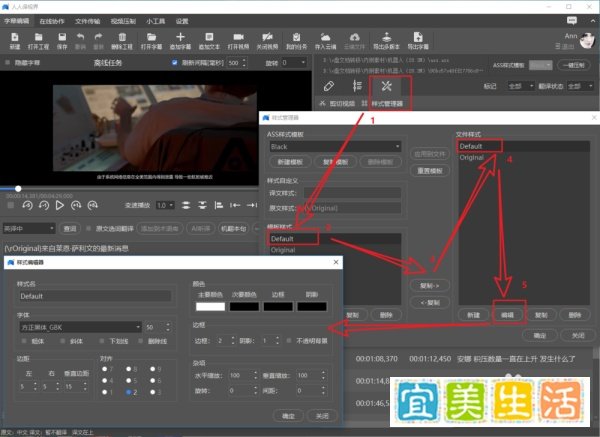Start playback with the play button
The height and width of the screenshot is (437, 600).
60,205
